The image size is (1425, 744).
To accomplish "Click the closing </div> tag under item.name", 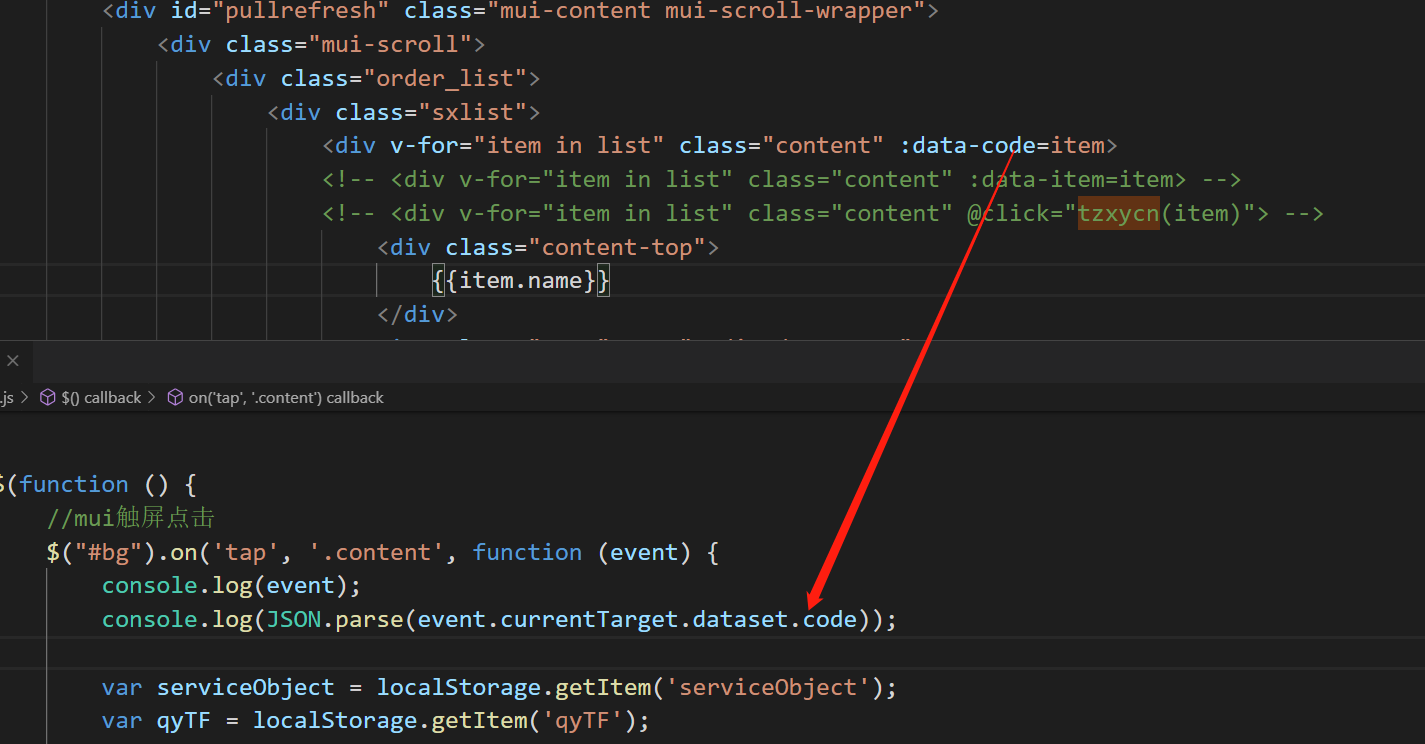I will coord(418,315).
